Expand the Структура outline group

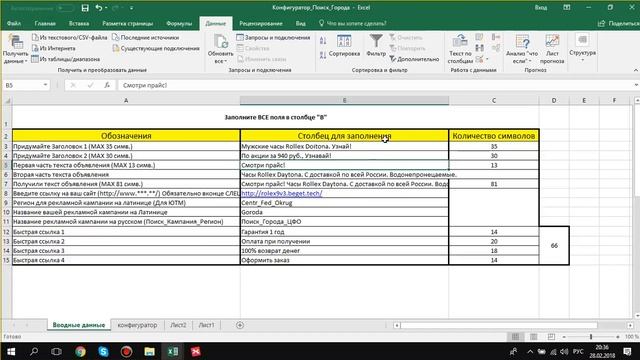(582, 48)
